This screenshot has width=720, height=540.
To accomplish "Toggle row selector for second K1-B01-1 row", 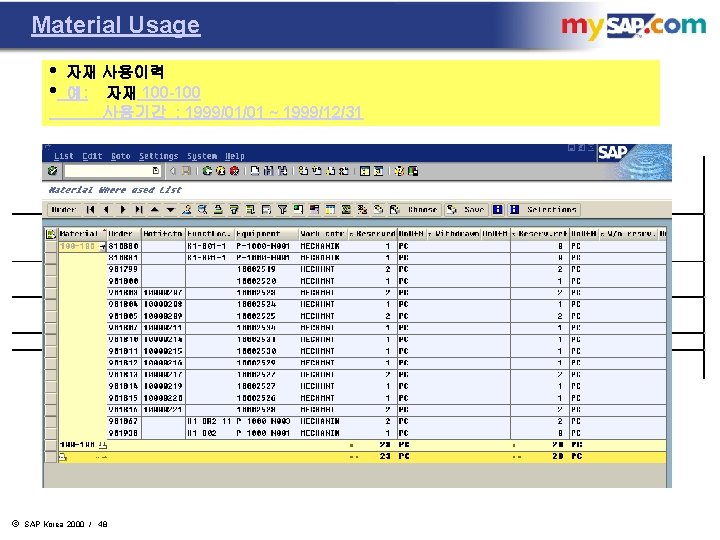I will coord(51,258).
